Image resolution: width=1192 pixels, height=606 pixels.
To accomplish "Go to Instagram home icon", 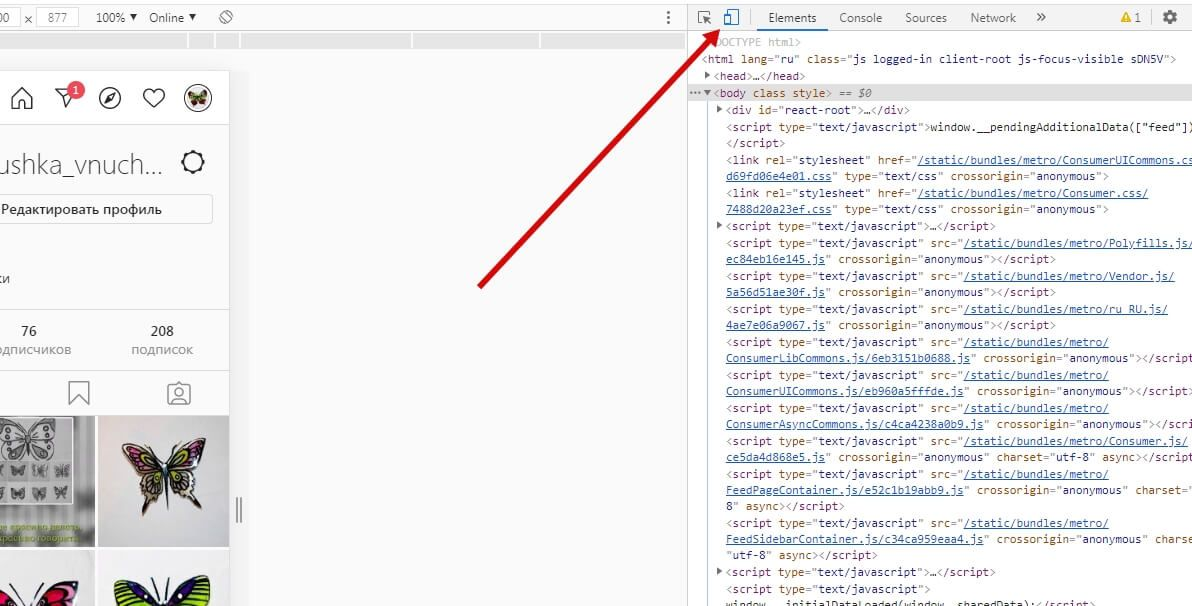I will click(x=22, y=98).
